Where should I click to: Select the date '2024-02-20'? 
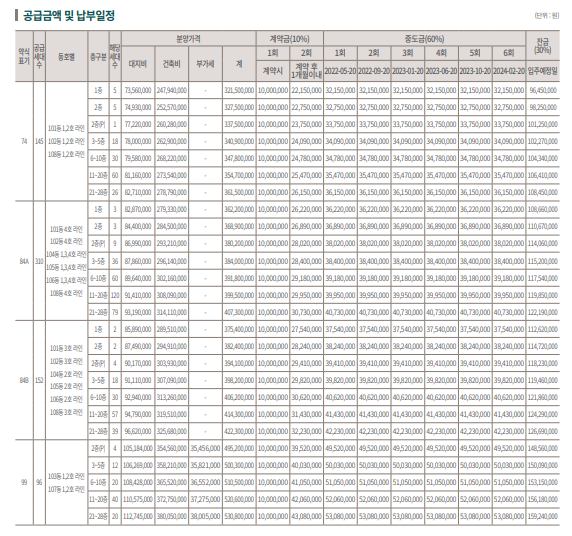point(509,71)
